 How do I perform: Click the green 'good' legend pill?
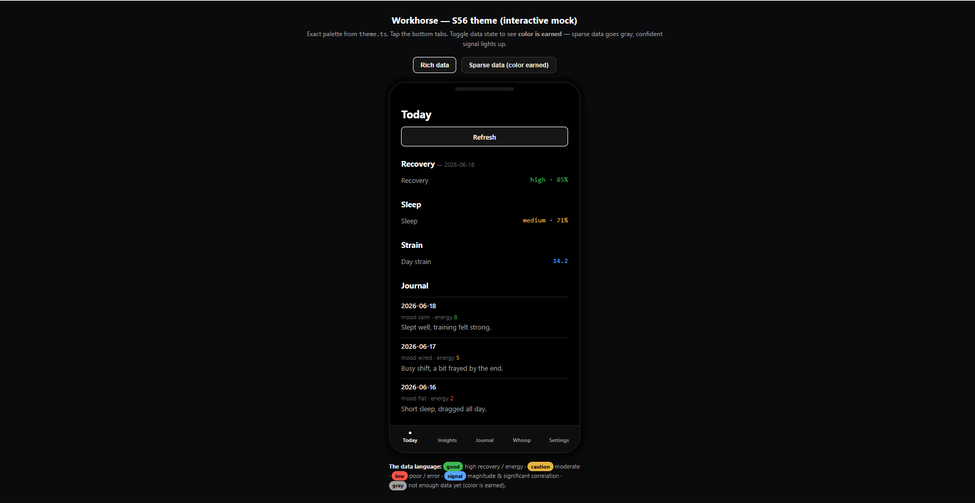[x=453, y=466]
